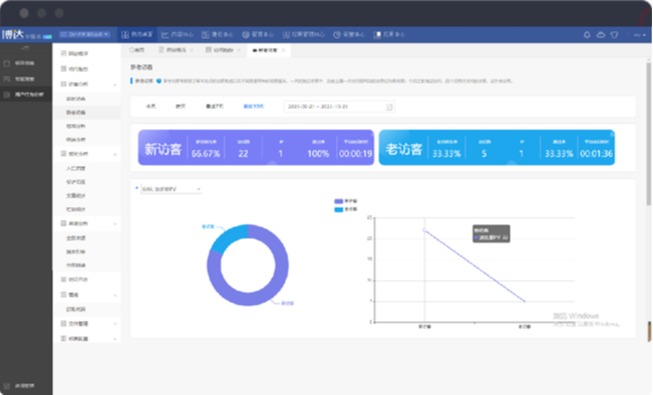Filter by 昨天
653x395 pixels.
pyautogui.click(x=180, y=106)
